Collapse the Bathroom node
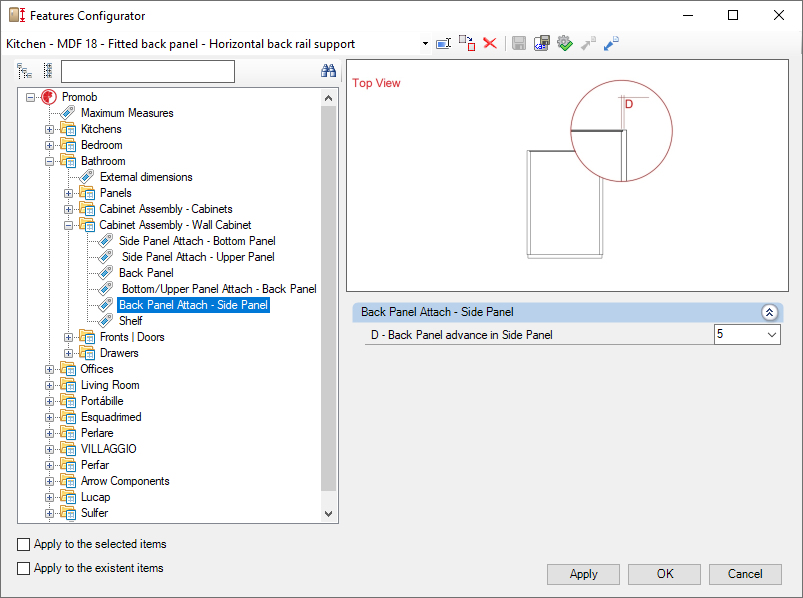This screenshot has height=598, width=803. click(x=50, y=161)
